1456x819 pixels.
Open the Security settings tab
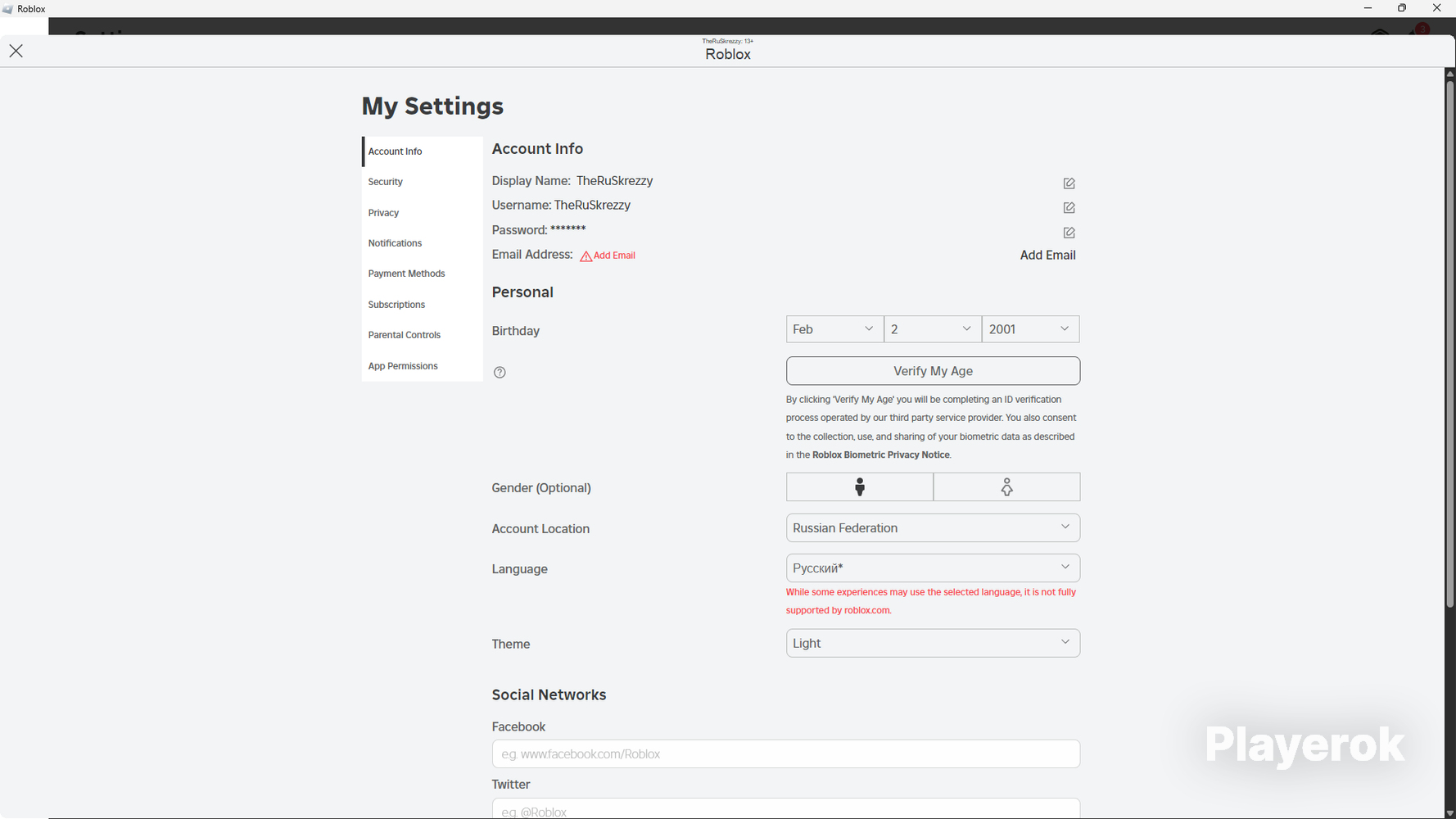[x=423, y=182]
